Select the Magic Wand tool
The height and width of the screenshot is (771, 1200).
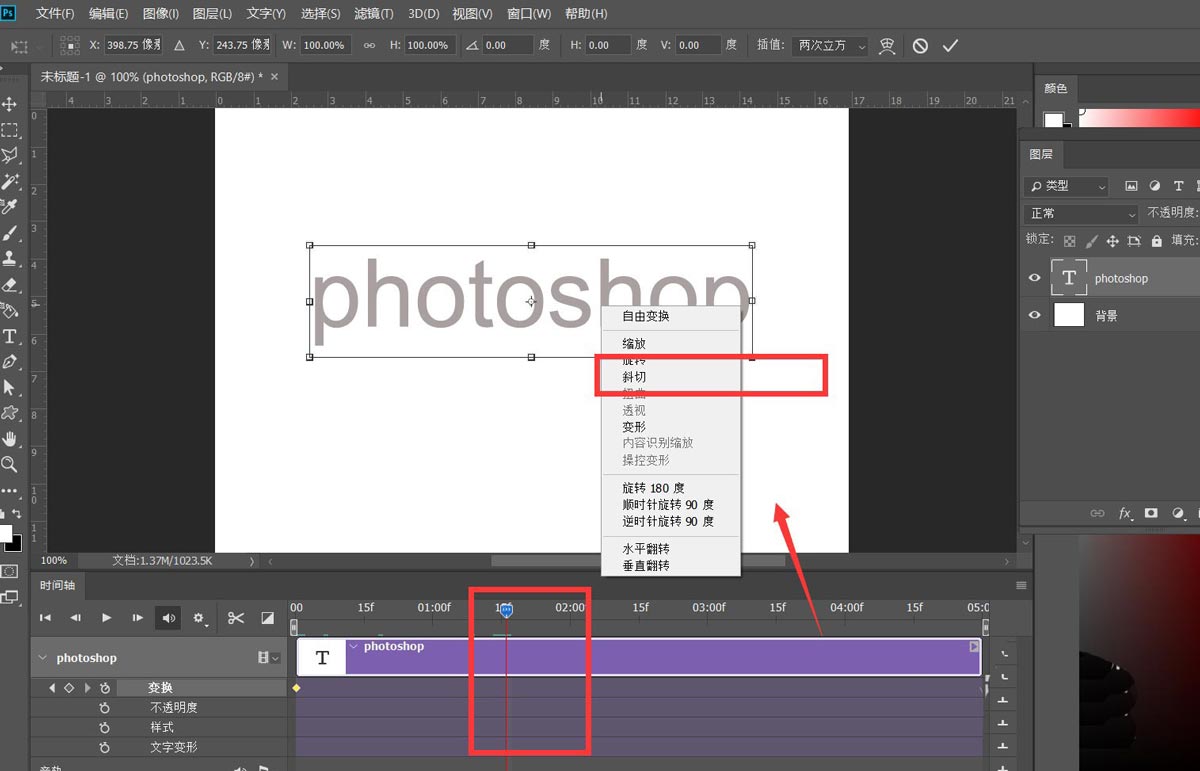10,181
